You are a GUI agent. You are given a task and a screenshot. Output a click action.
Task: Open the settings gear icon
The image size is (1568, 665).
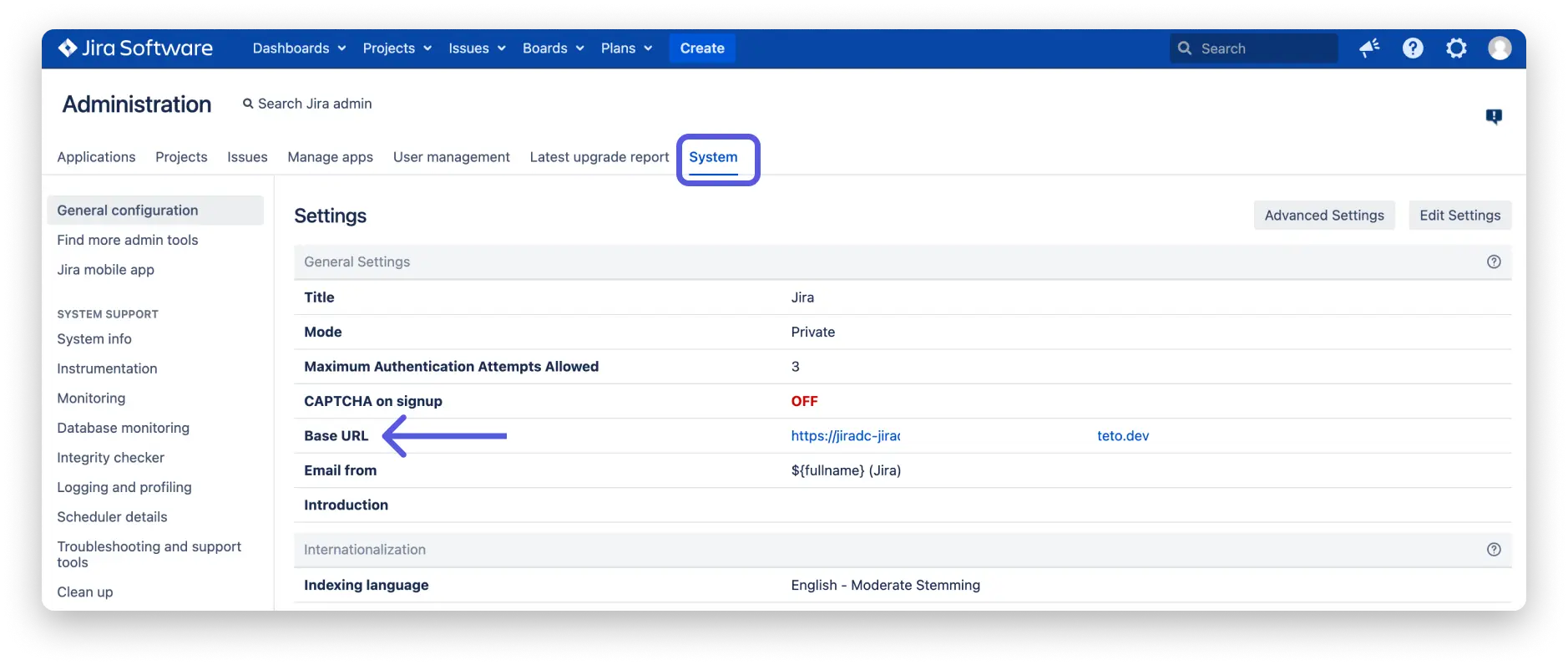click(x=1456, y=48)
